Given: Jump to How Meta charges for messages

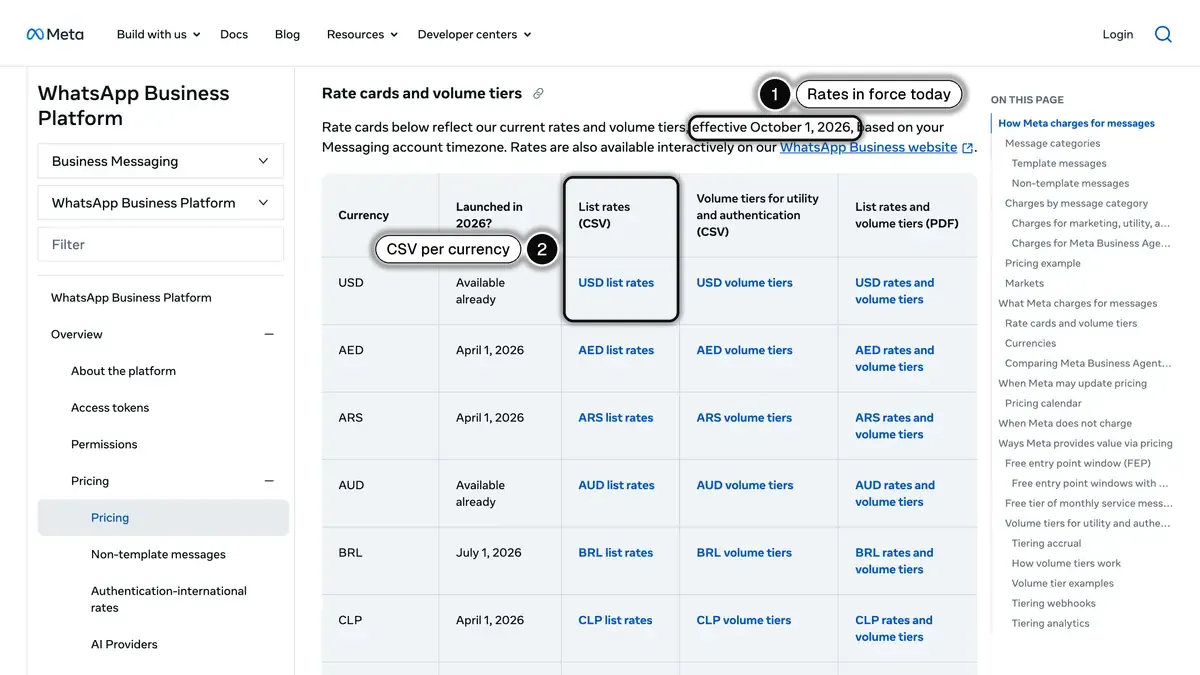Looking at the screenshot, I should (x=1076, y=124).
